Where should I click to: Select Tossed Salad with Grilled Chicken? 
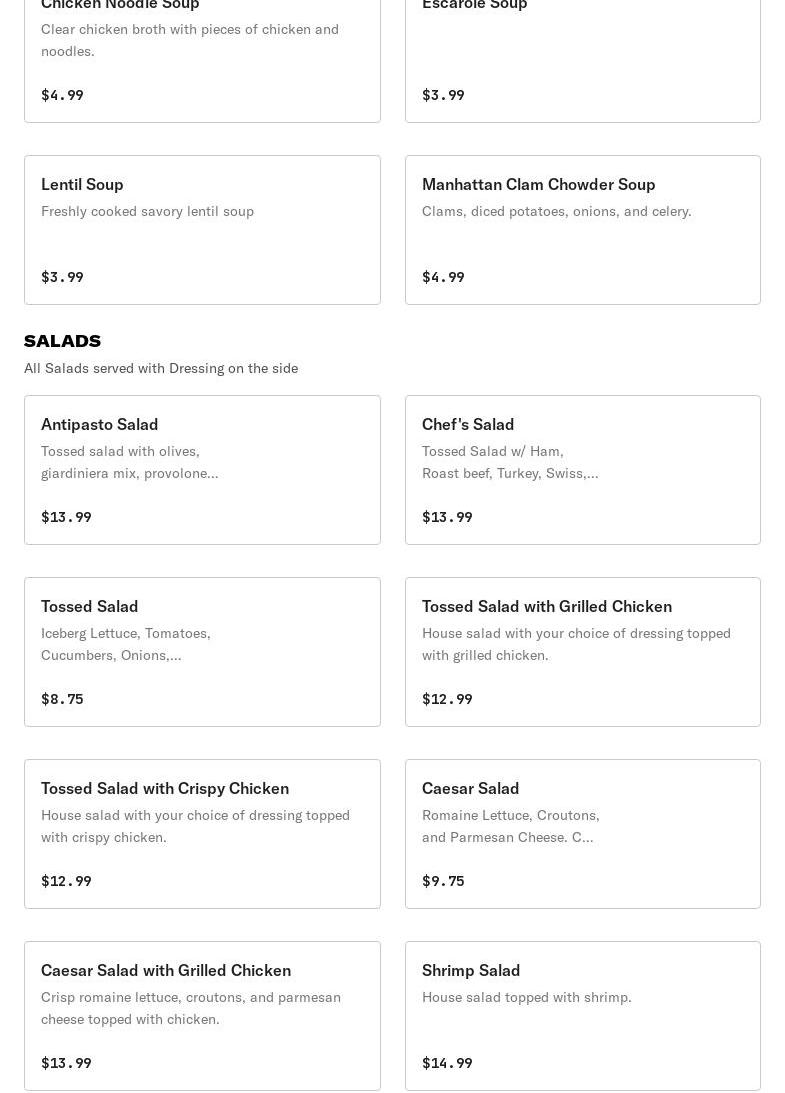tap(582, 652)
